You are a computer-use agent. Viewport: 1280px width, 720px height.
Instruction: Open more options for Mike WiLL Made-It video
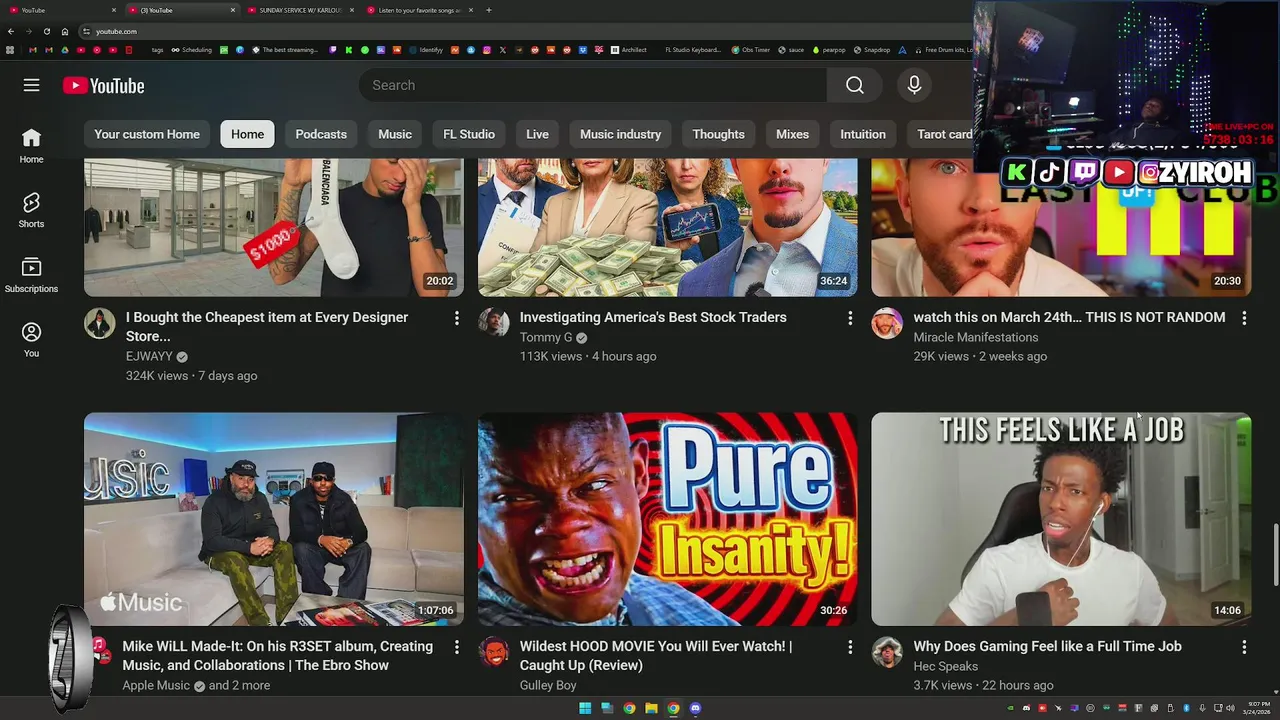pos(457,647)
